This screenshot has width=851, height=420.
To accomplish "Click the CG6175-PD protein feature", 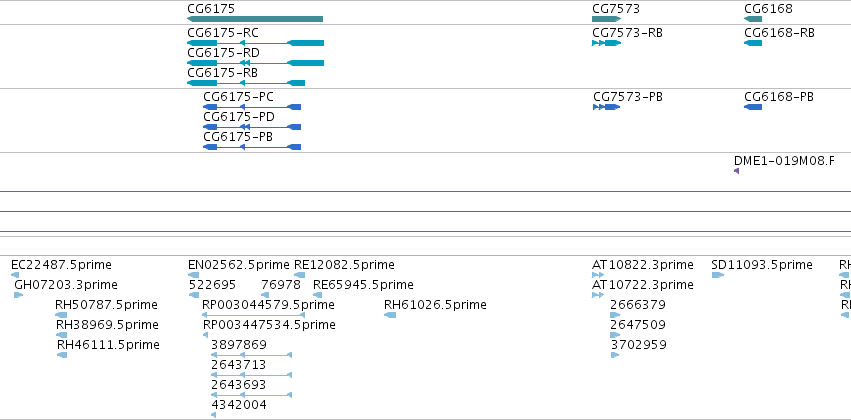I will click(252, 127).
